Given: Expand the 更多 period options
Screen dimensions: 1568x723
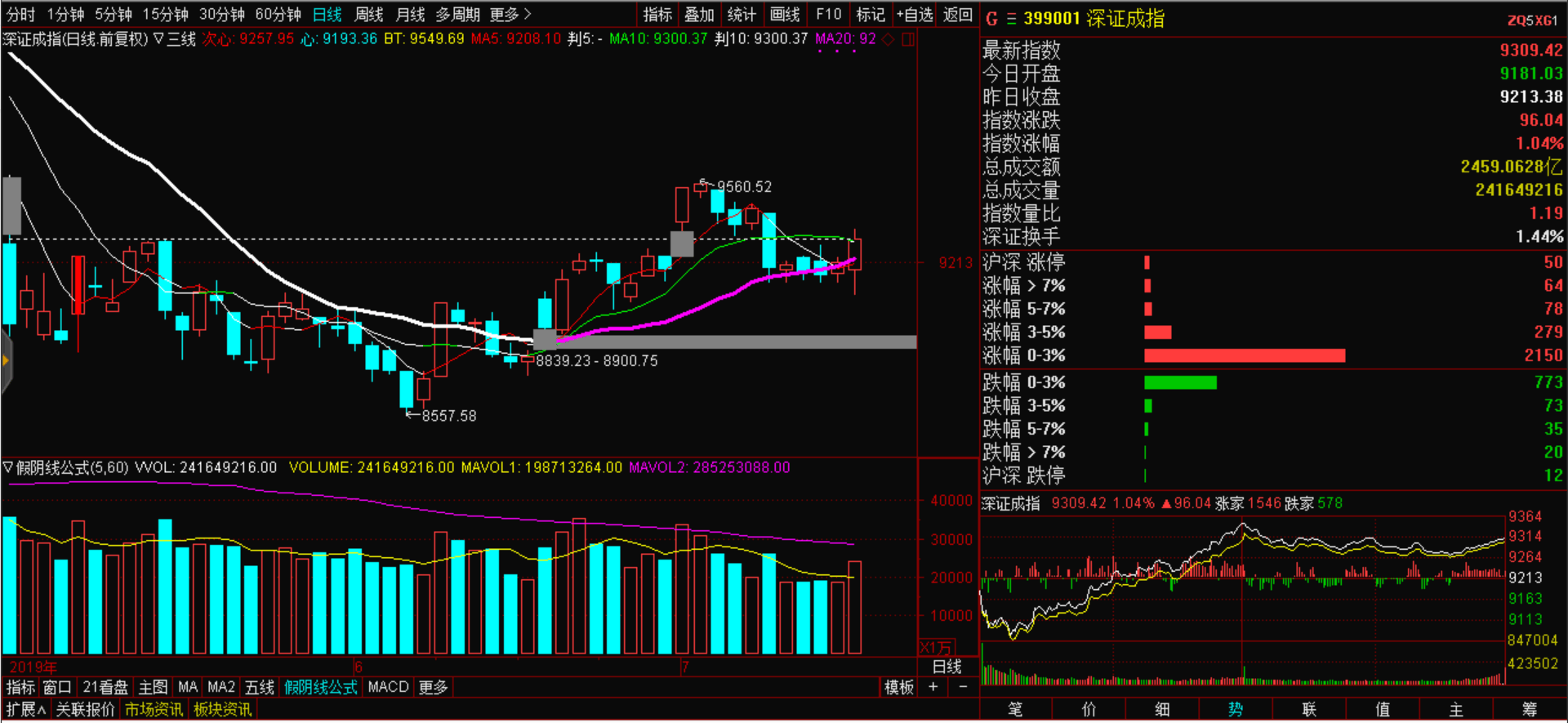Looking at the screenshot, I should pos(510,15).
